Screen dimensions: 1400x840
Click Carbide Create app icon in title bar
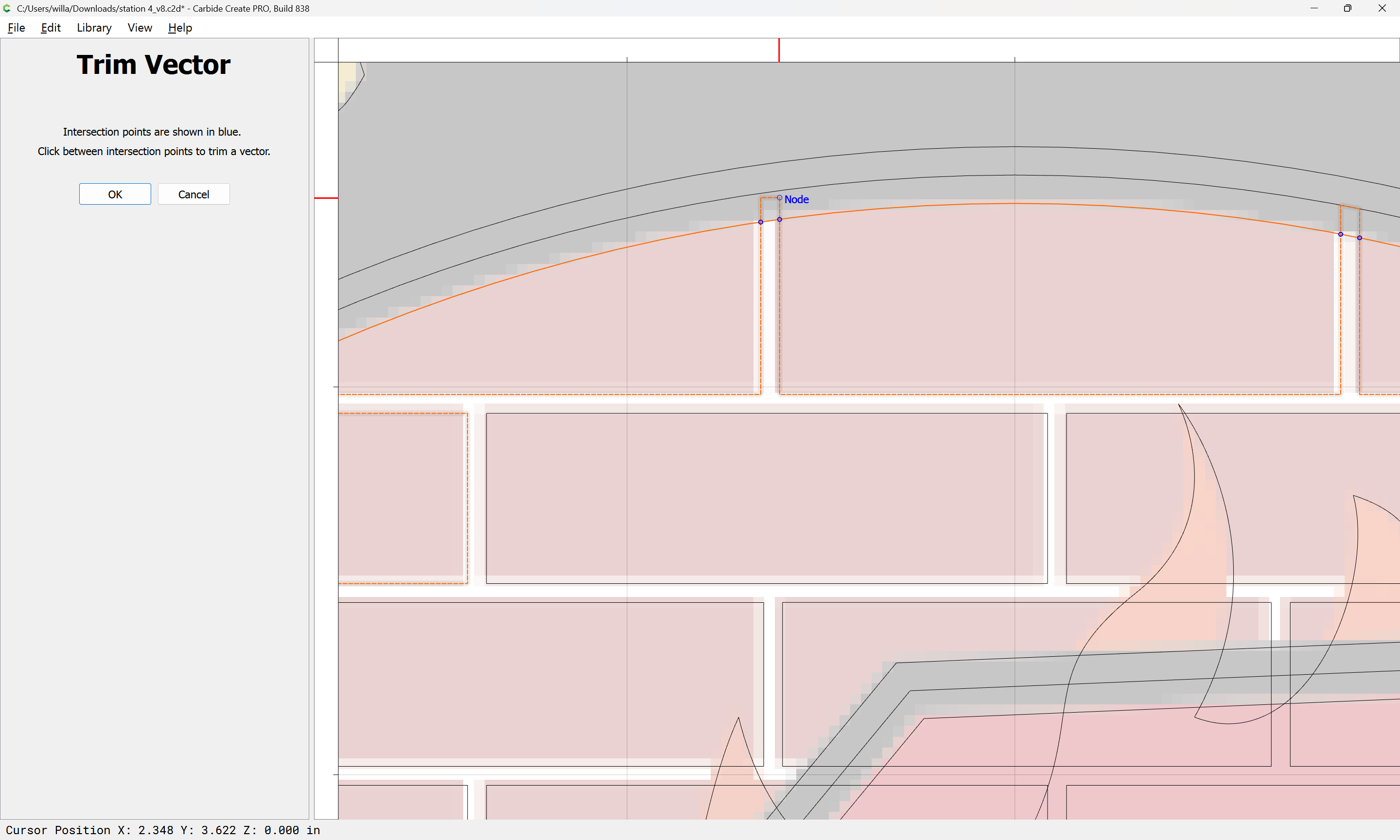click(7, 8)
